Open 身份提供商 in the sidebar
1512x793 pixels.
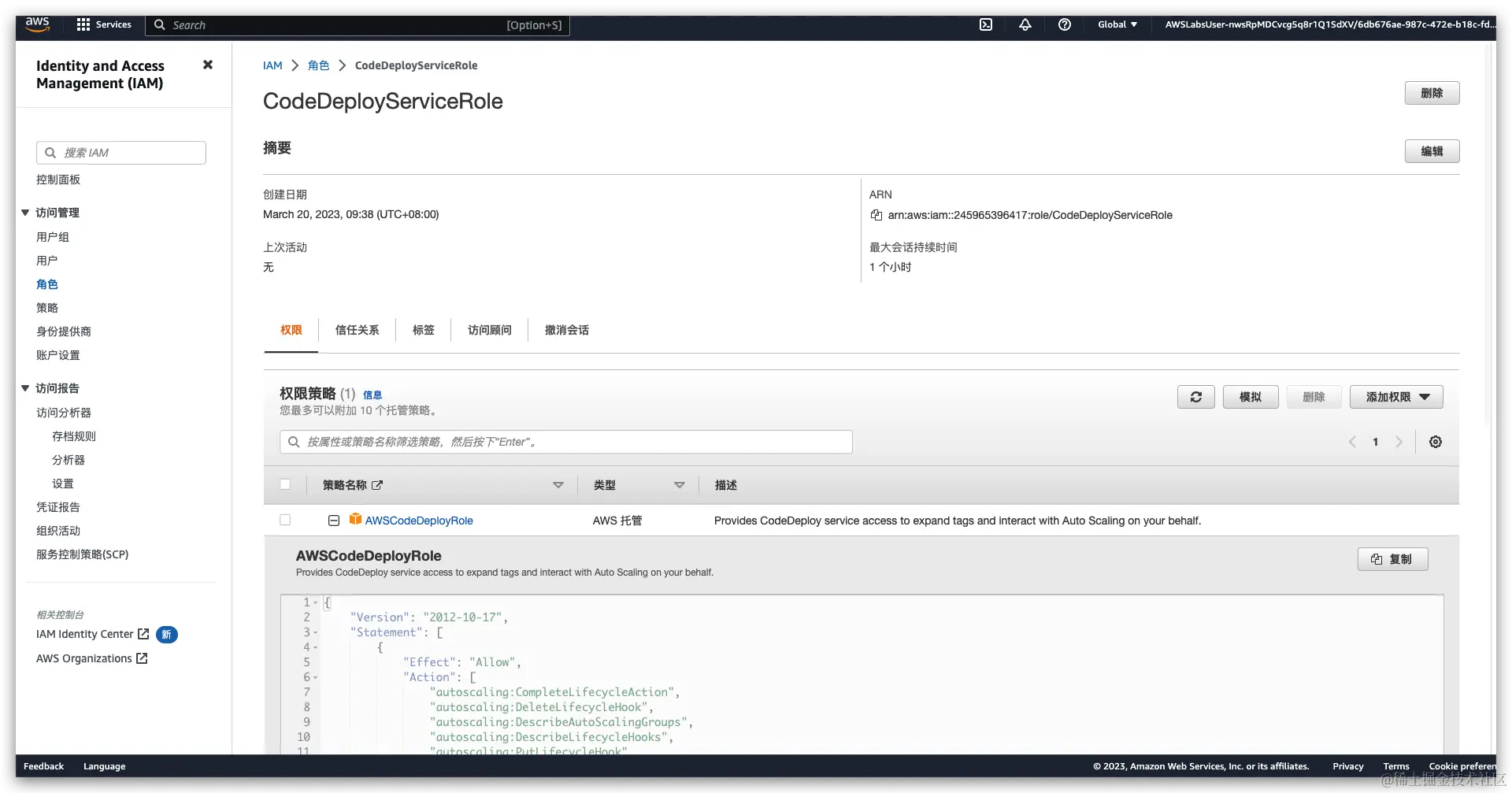tap(64, 332)
